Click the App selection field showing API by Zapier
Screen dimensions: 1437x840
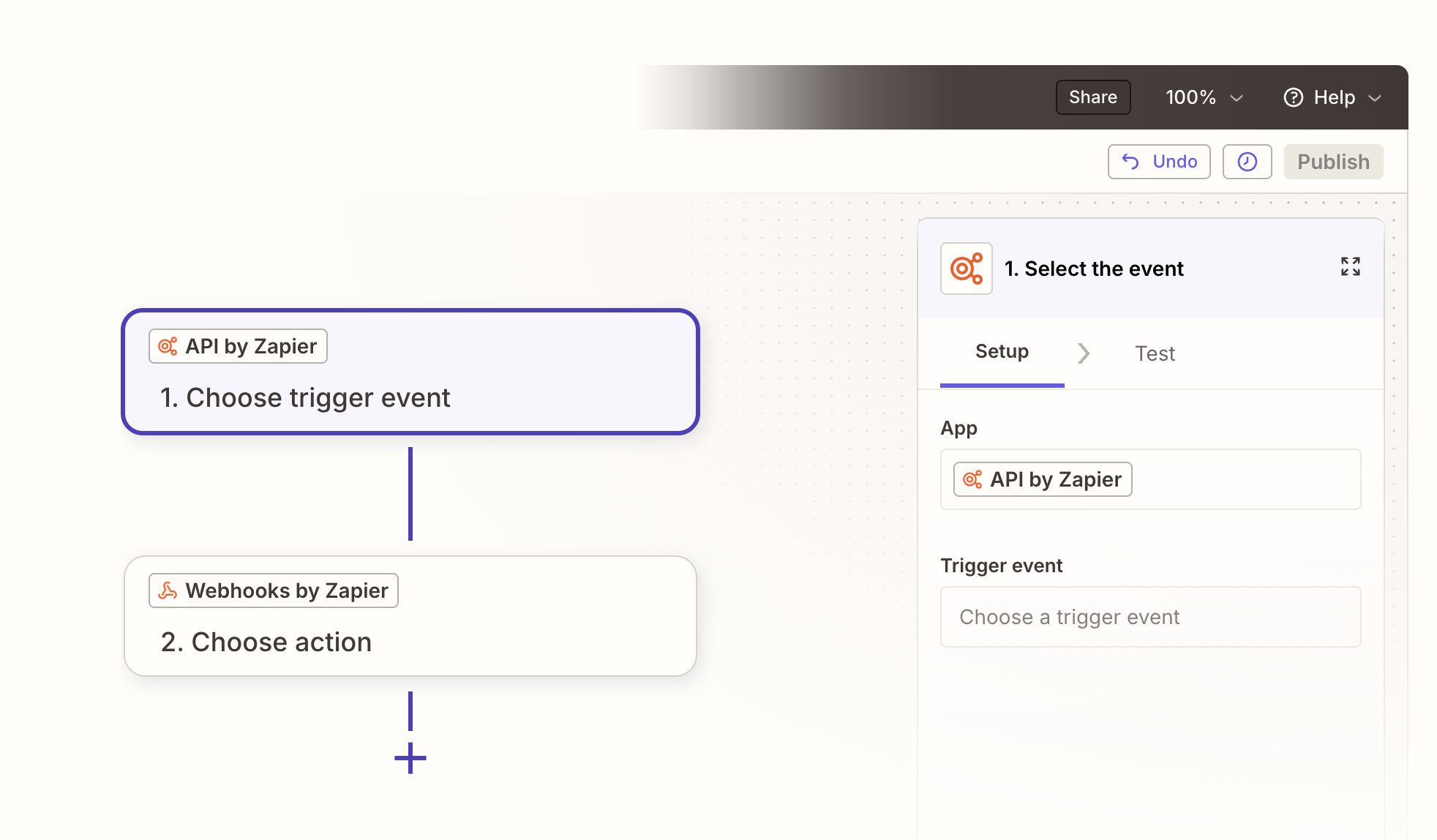[1150, 479]
